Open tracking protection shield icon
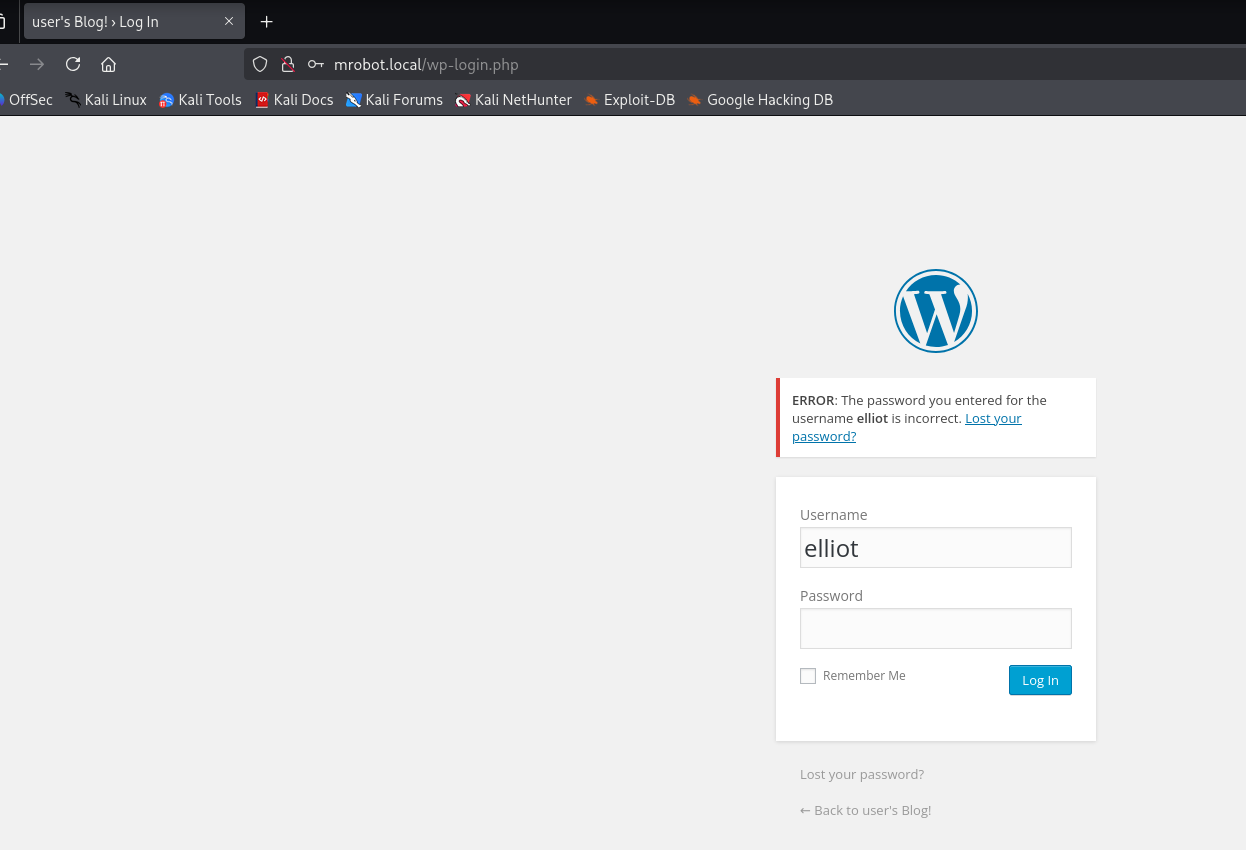Image resolution: width=1246 pixels, height=850 pixels. tap(260, 65)
